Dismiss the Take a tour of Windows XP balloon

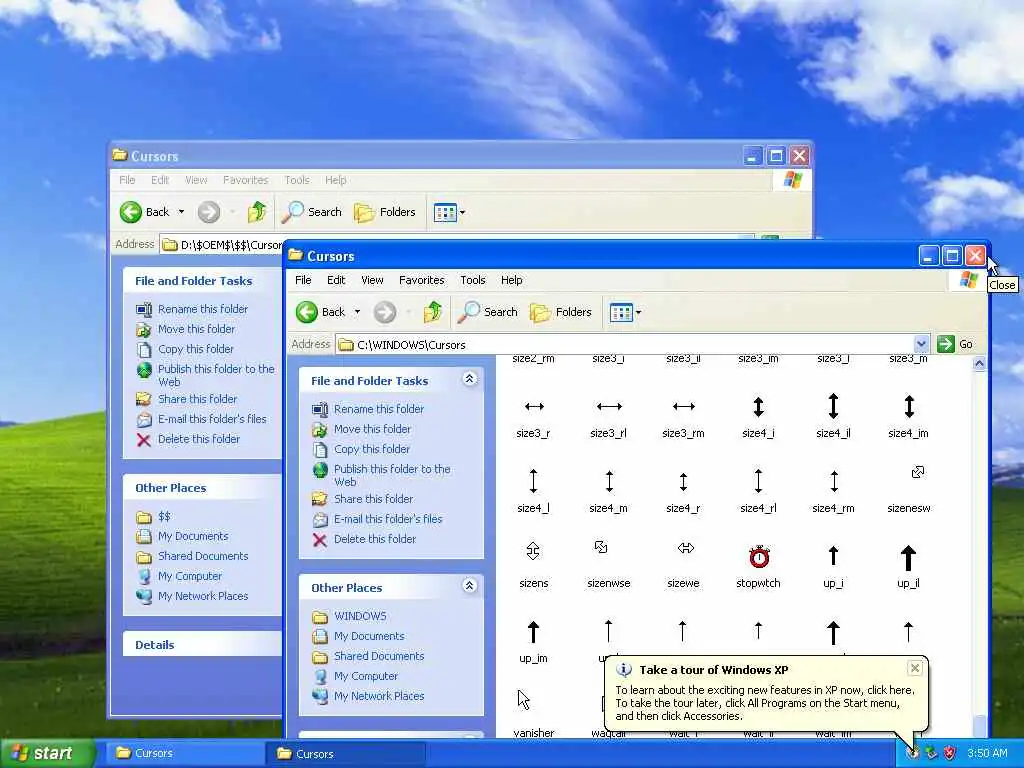[914, 667]
